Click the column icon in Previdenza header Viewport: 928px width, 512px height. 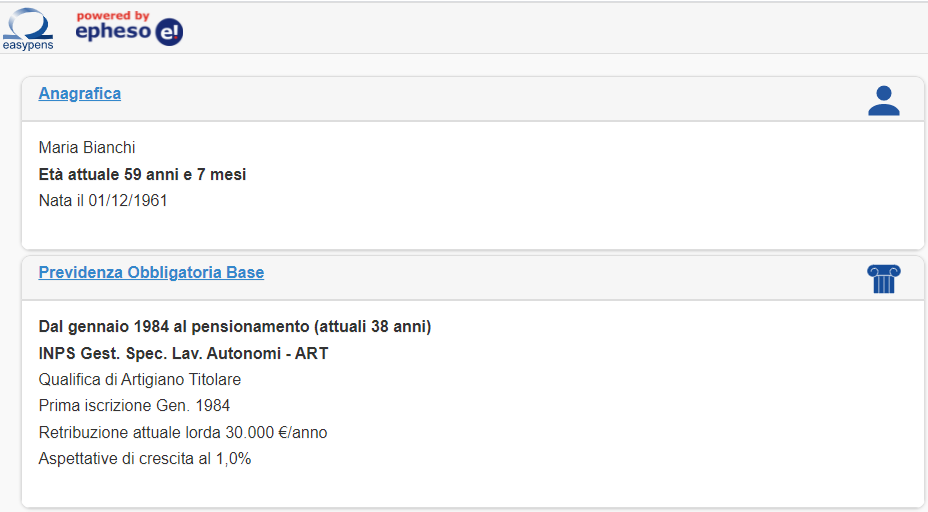point(884,279)
